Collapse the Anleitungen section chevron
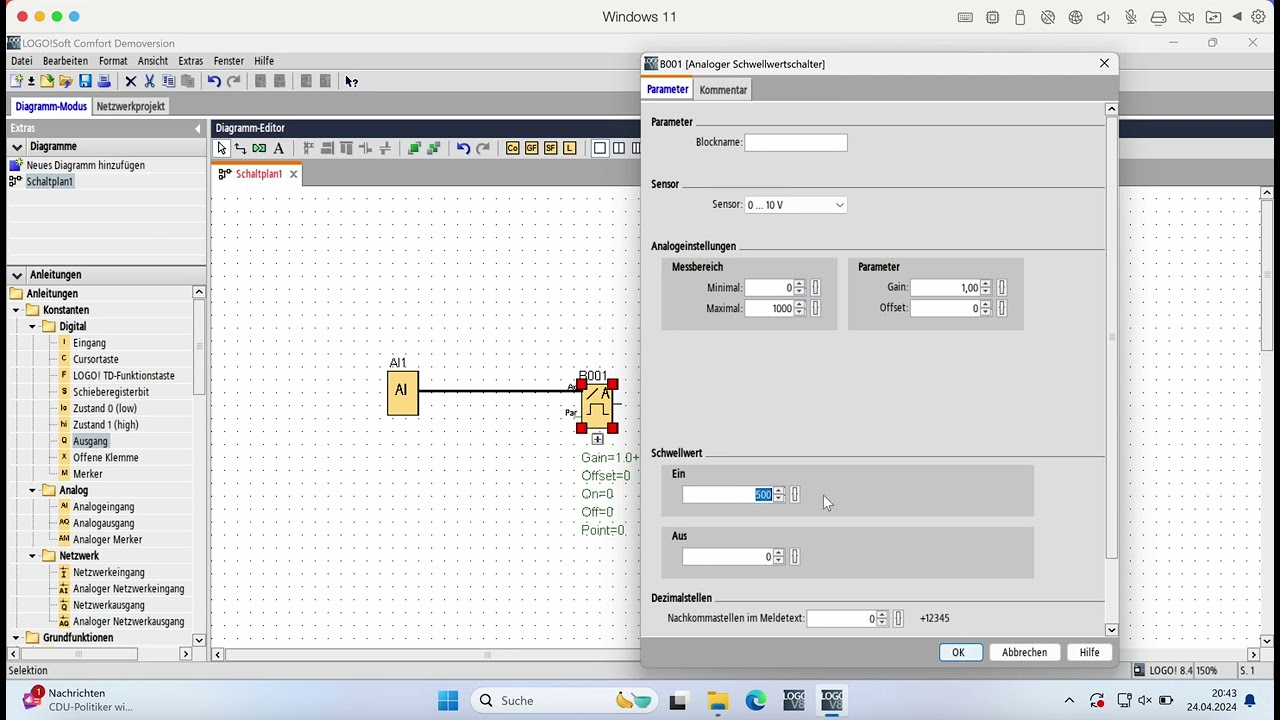Screen dimensions: 1280x720 click(x=17, y=274)
